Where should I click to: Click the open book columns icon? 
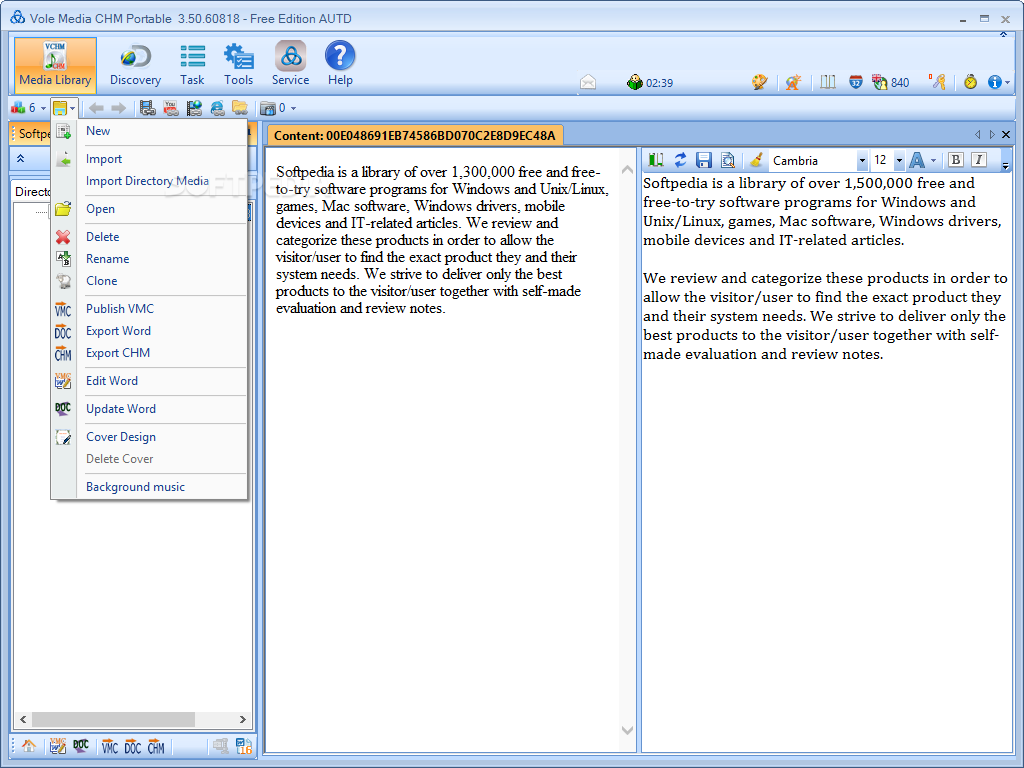[827, 82]
